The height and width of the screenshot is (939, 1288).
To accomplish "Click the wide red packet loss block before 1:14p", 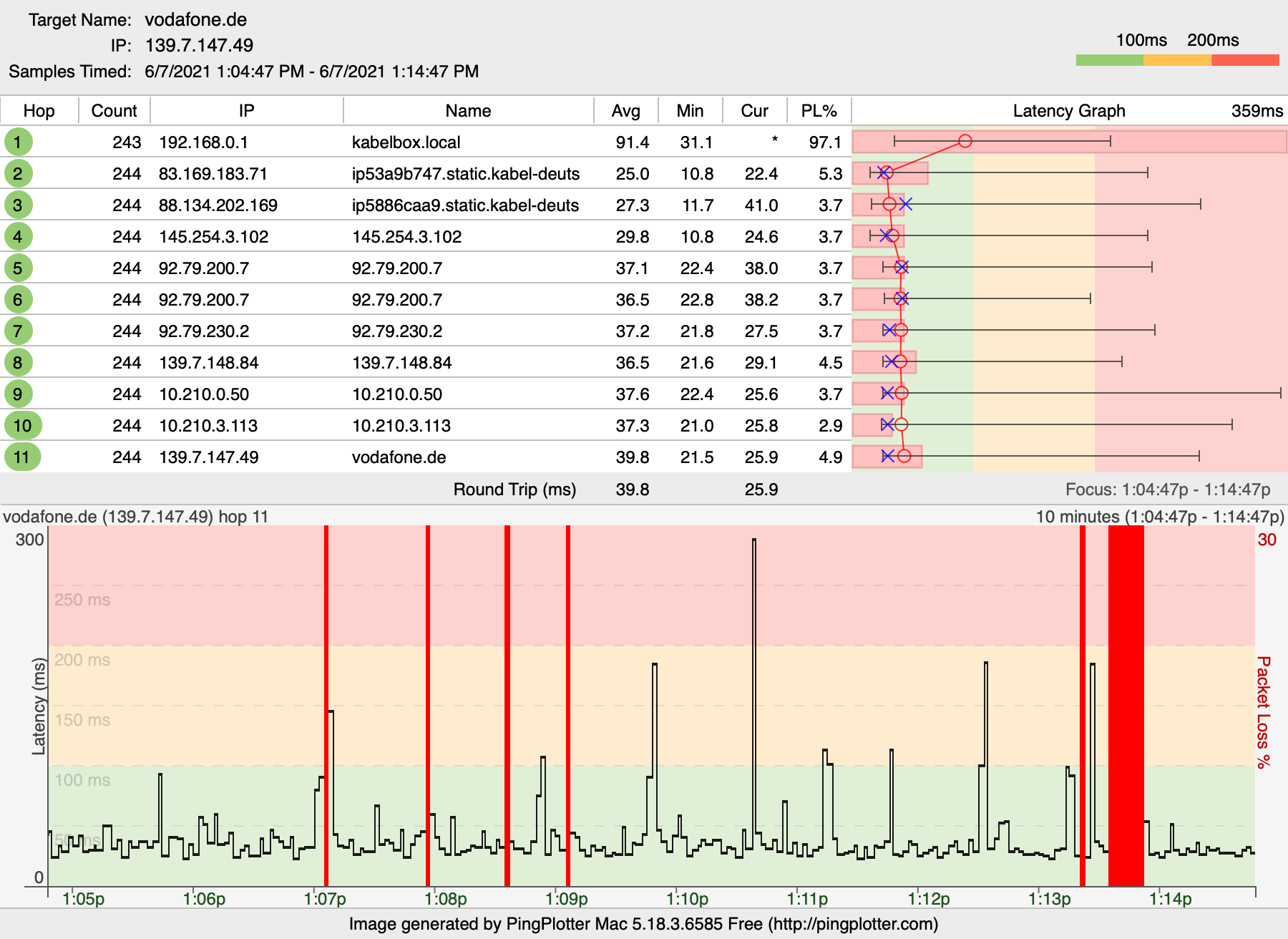I will [1126, 705].
